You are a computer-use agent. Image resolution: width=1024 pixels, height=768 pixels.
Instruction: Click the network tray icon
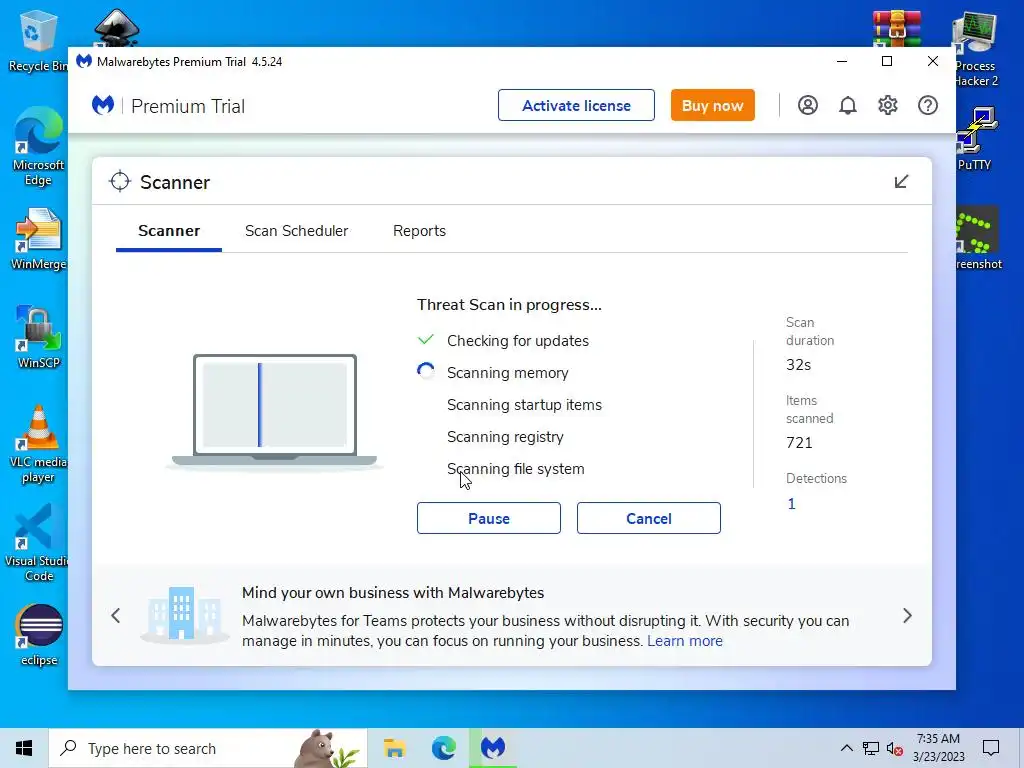coord(871,748)
